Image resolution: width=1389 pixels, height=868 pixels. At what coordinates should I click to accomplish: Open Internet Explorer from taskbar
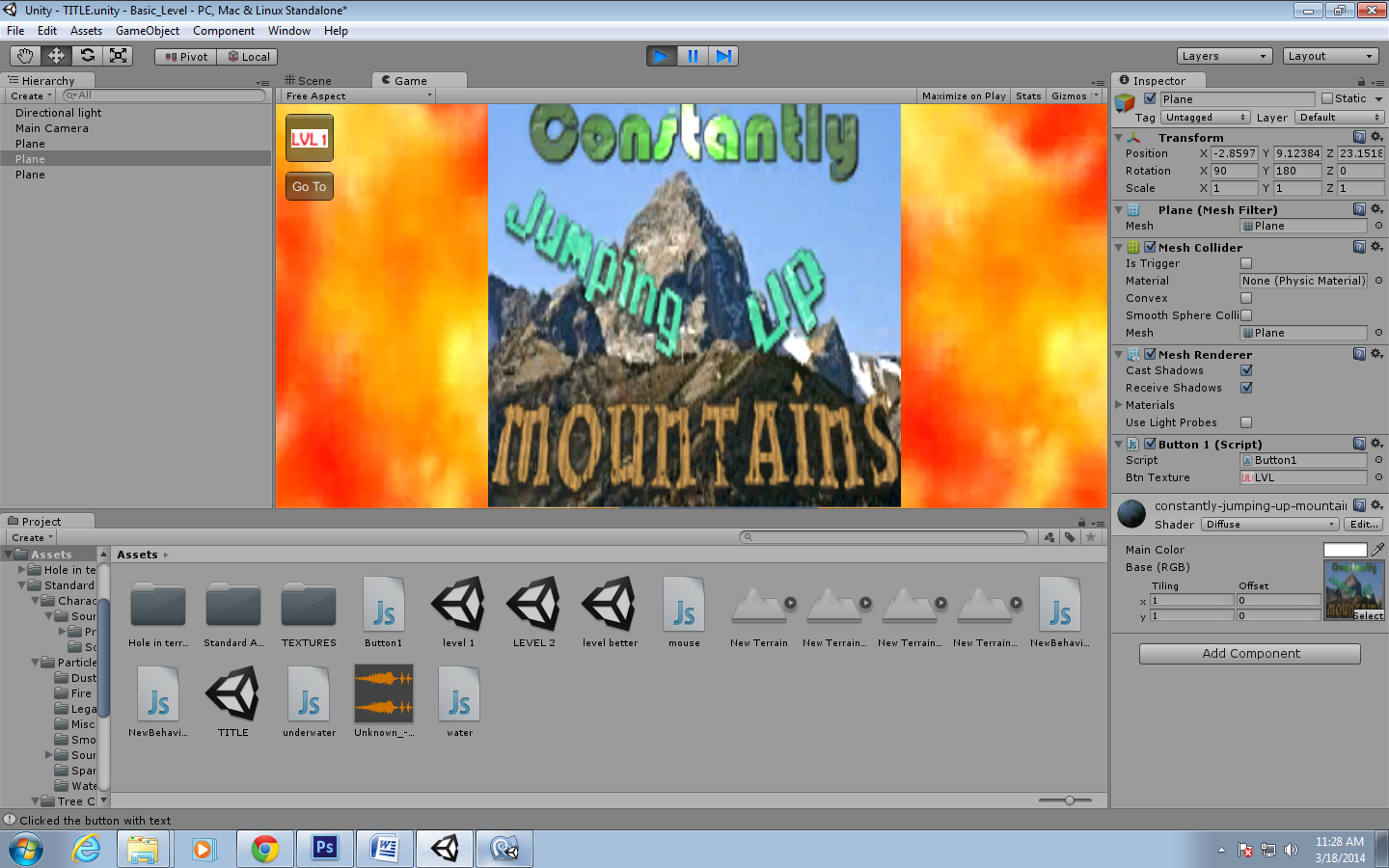pos(85,849)
